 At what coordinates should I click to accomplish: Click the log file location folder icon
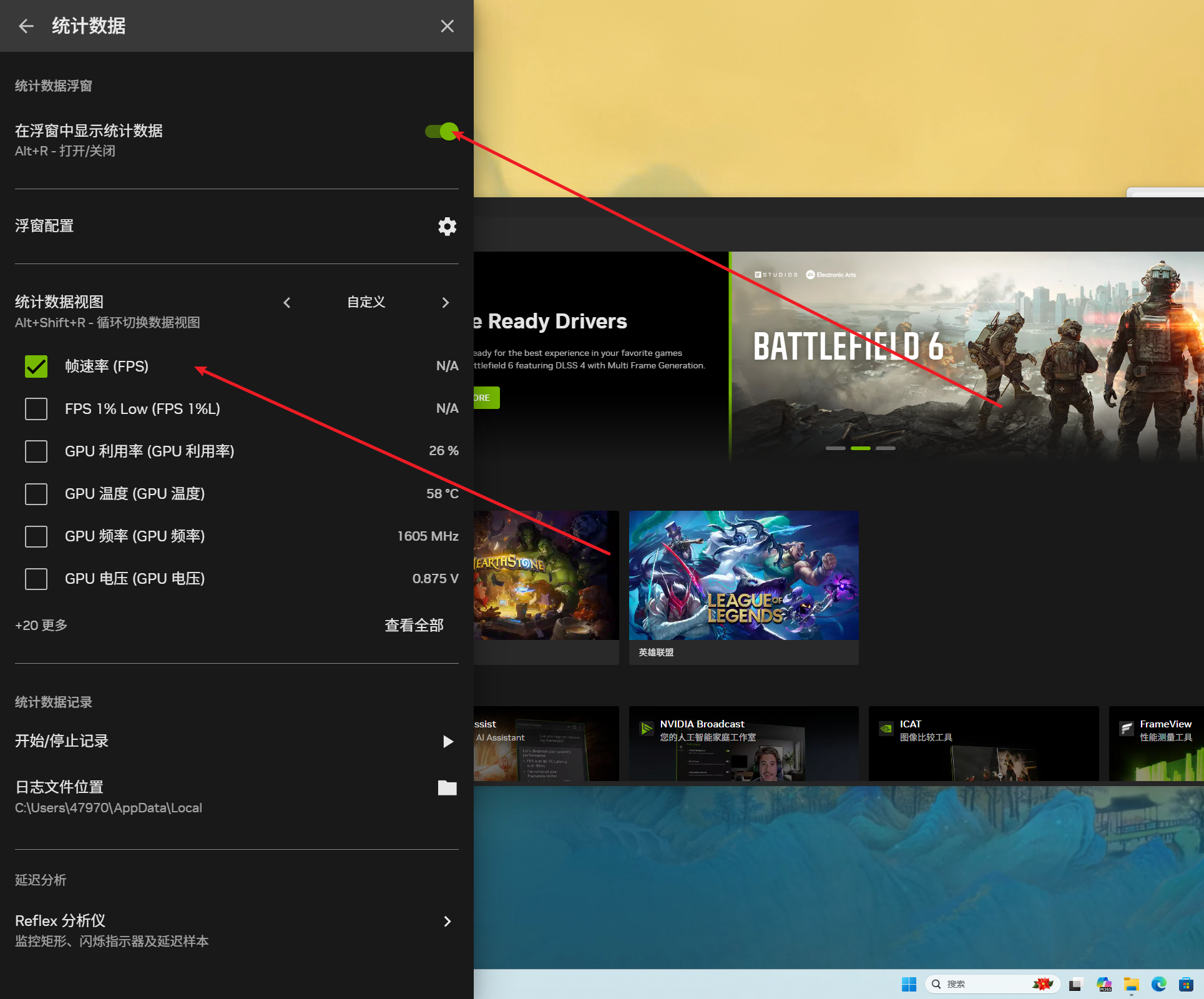point(447,788)
